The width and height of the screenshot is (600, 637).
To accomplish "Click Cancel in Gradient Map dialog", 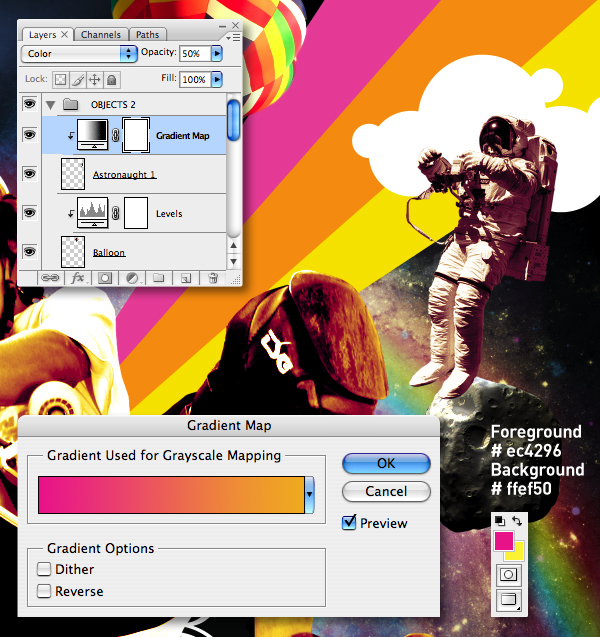I will [386, 491].
